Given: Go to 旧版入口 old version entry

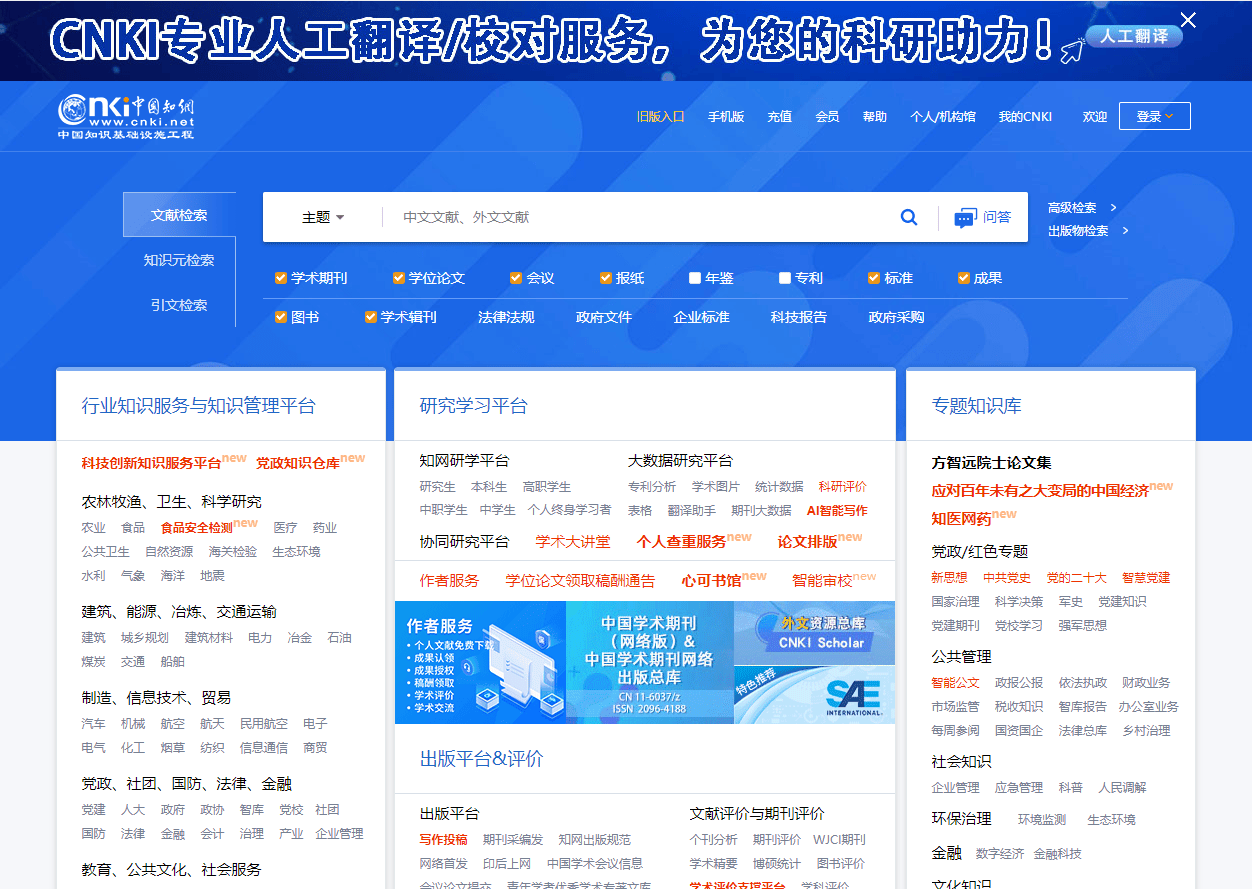Looking at the screenshot, I should coord(660,115).
